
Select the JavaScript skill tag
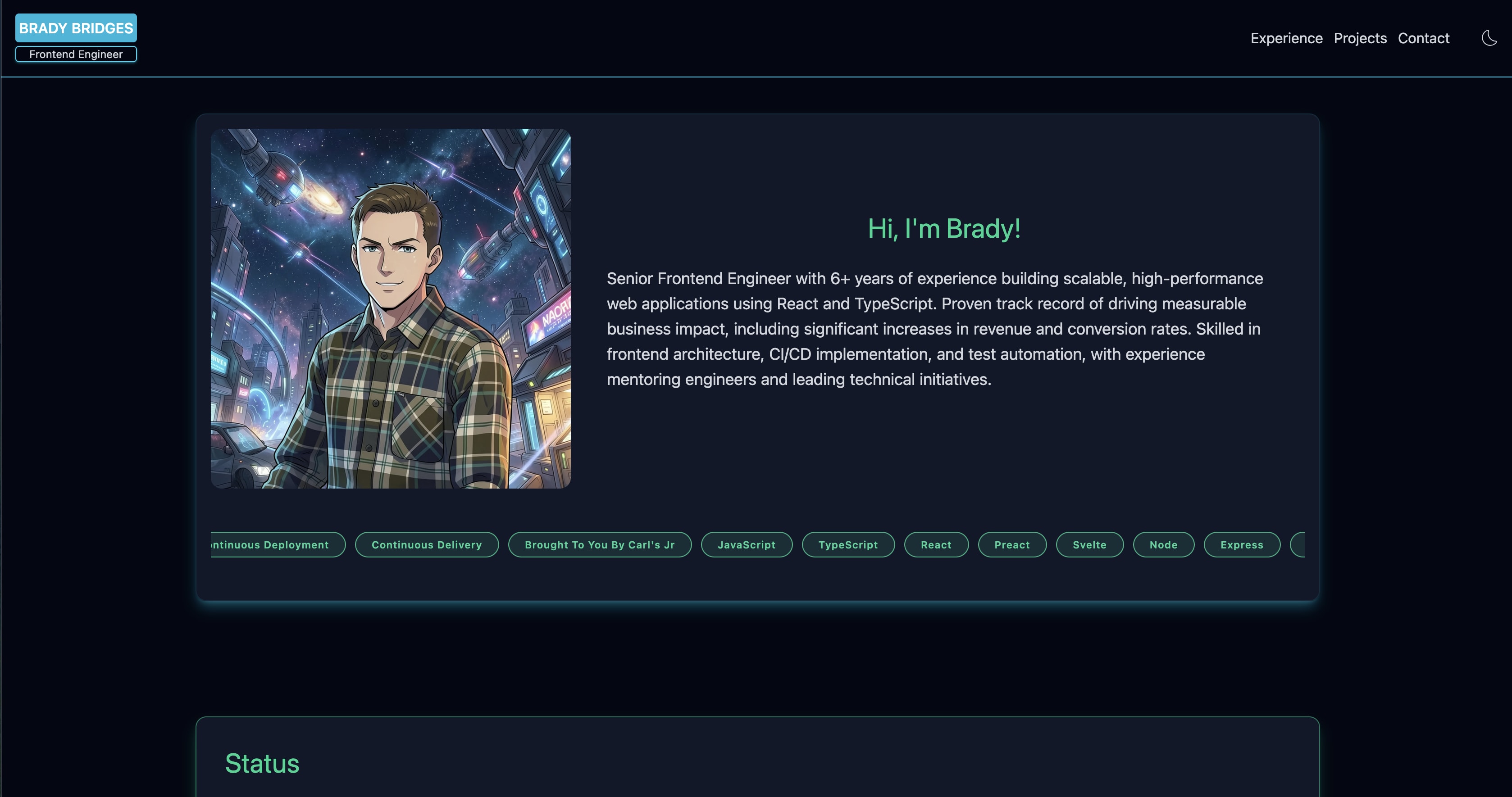[x=747, y=545]
